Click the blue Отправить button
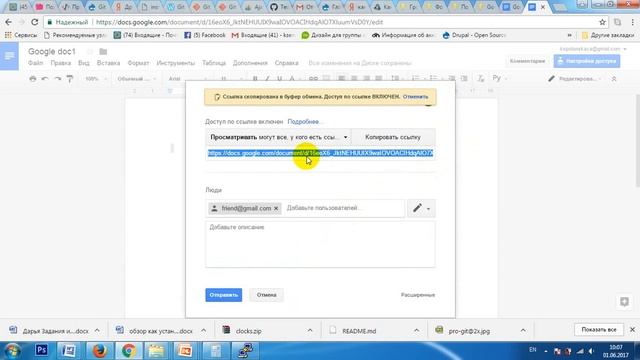 [224, 295]
